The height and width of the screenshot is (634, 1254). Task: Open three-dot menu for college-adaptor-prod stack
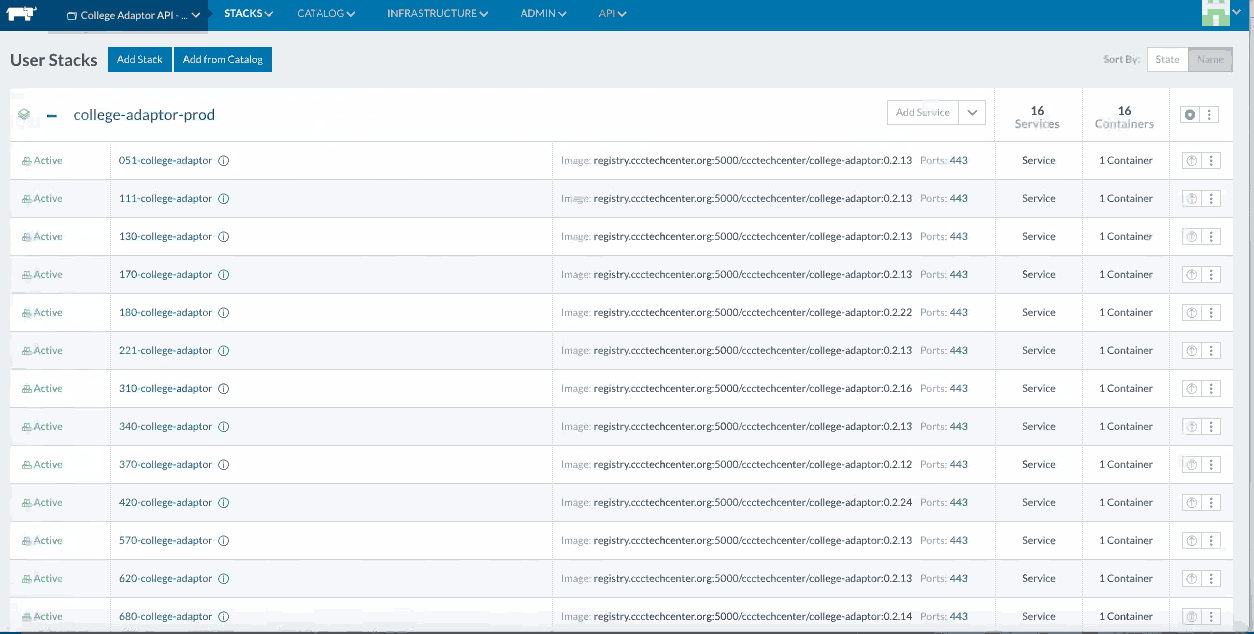pyautogui.click(x=1210, y=115)
